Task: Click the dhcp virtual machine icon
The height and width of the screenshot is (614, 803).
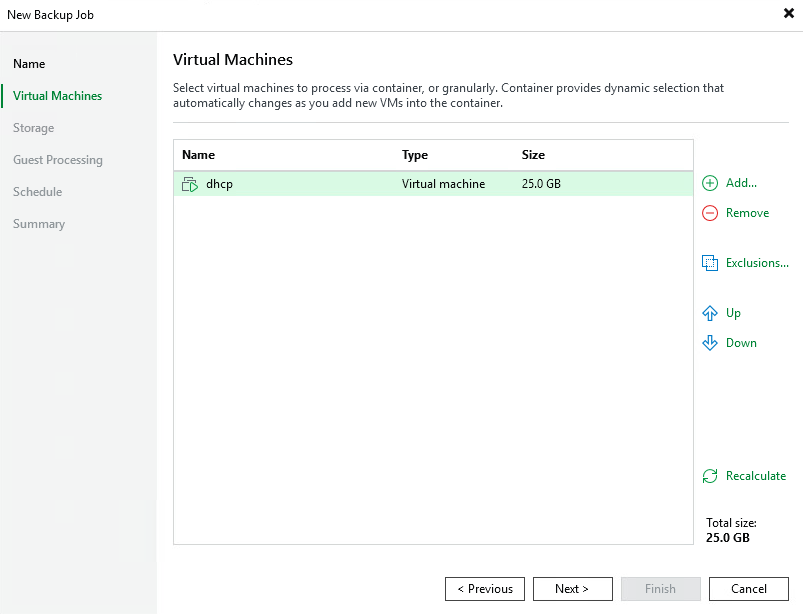Action: 190,184
